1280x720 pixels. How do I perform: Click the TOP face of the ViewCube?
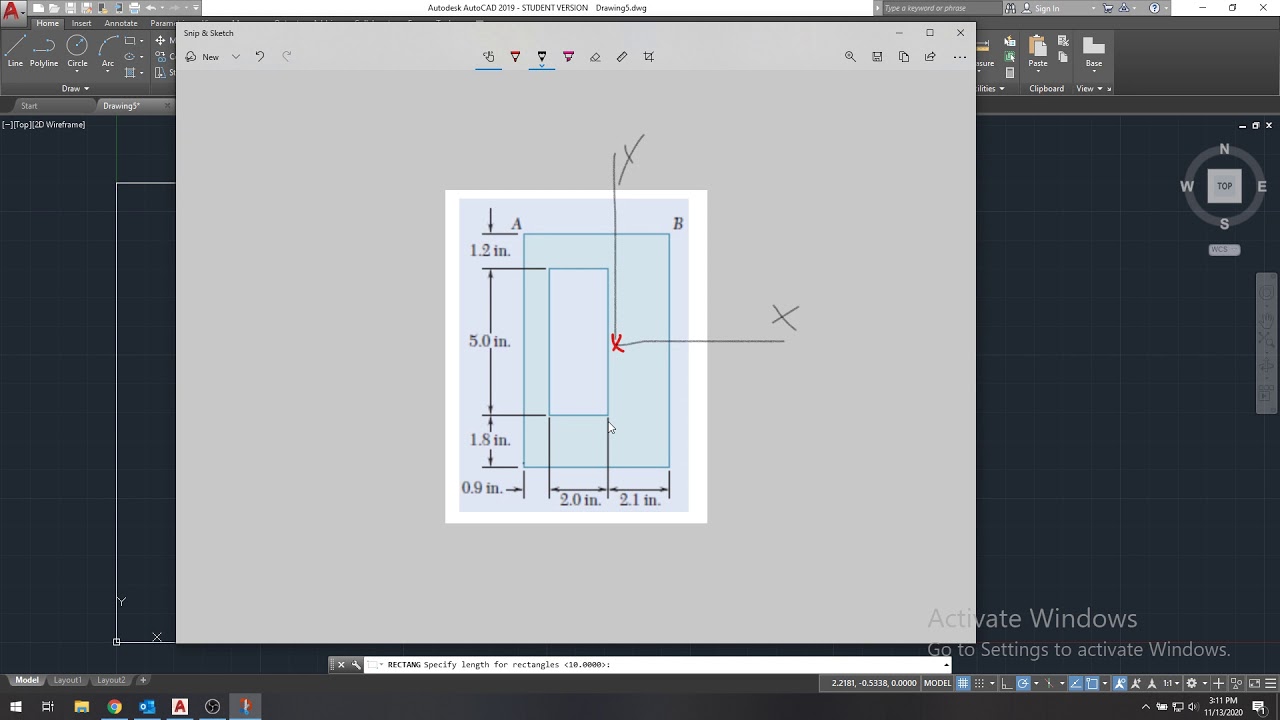point(1224,186)
